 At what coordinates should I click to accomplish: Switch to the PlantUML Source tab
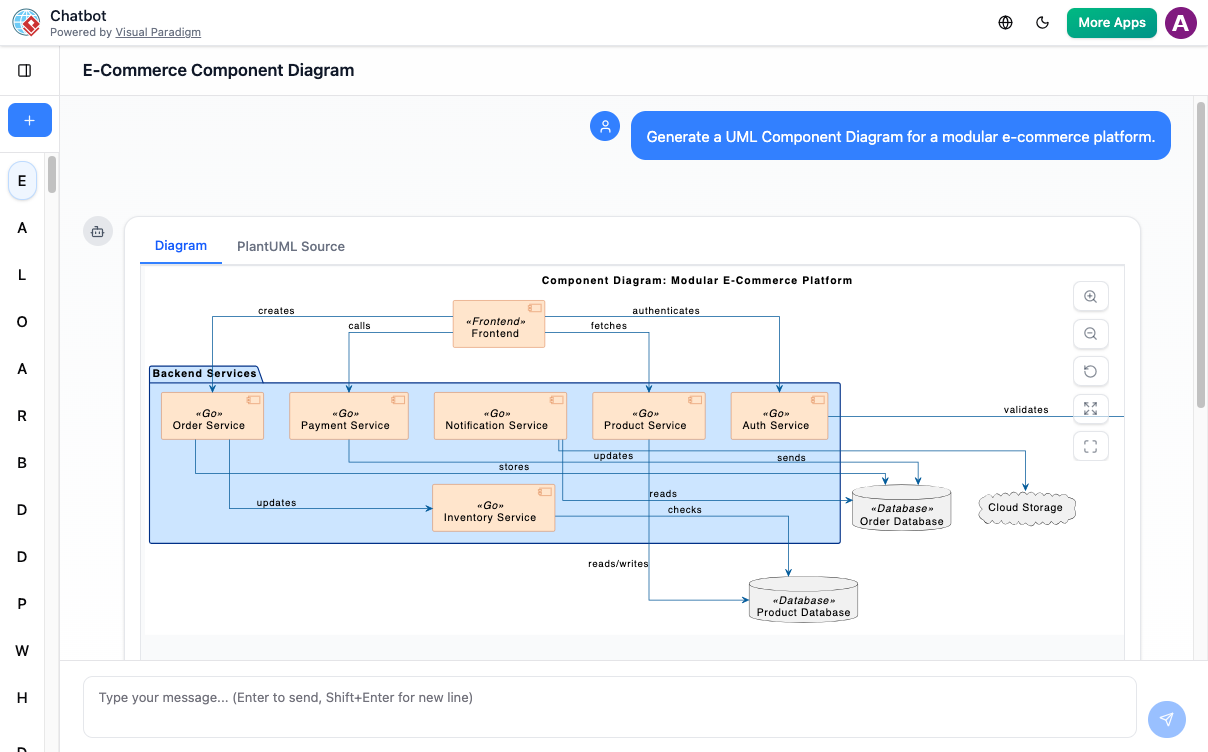tap(290, 246)
